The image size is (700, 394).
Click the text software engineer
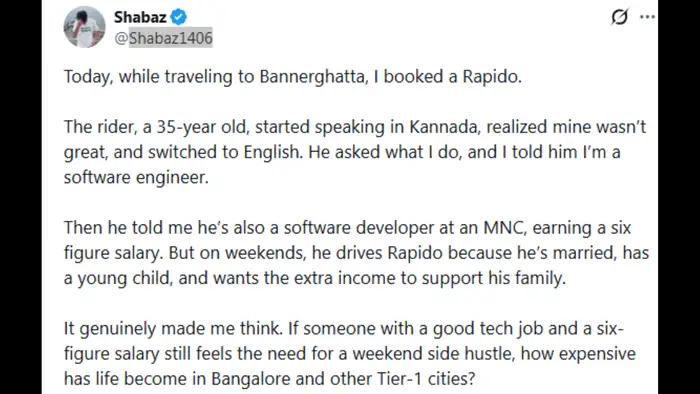[x=136, y=178]
